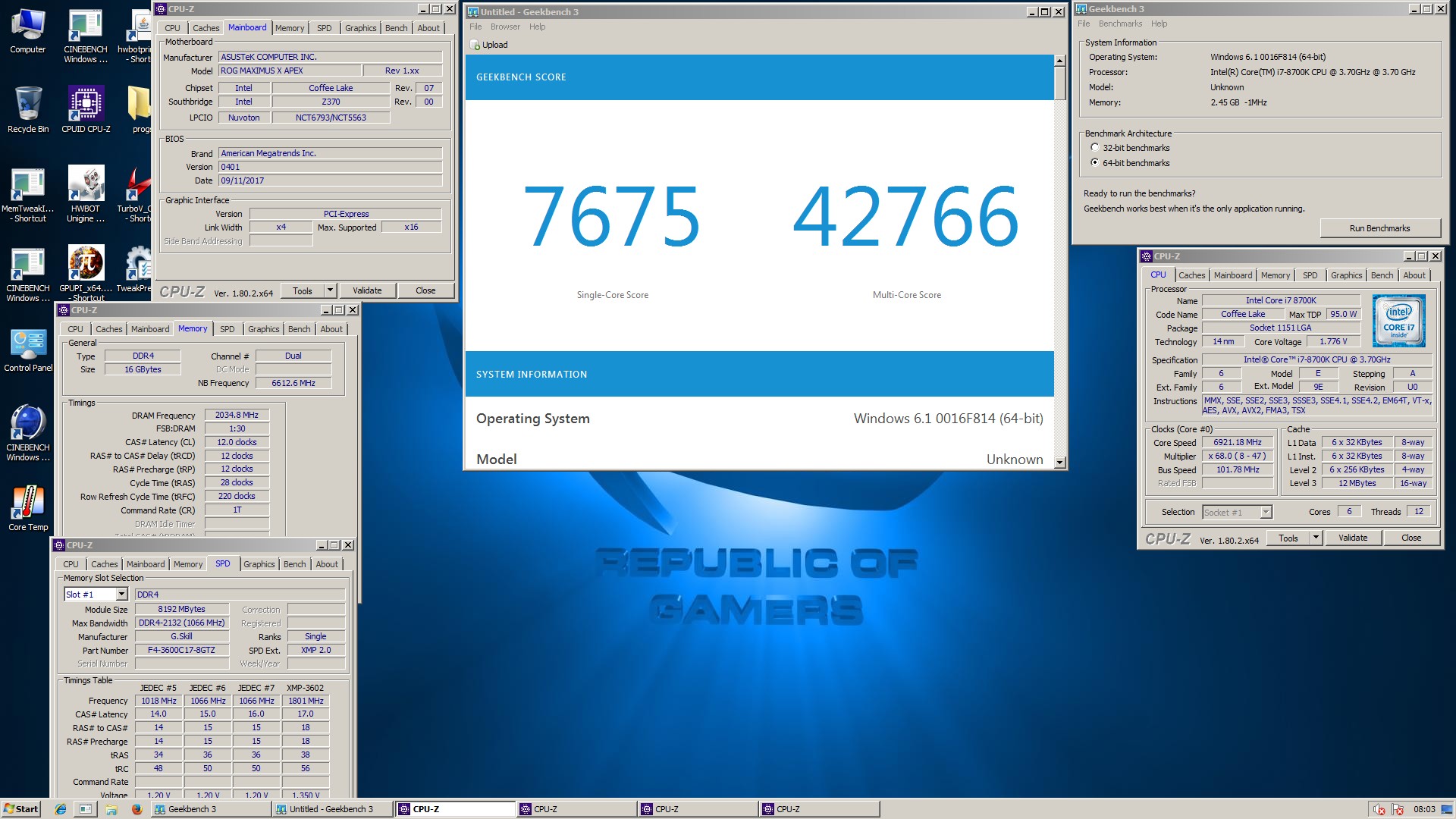1456x819 pixels.
Task: Click the Switch between windows quick launch icon
Action: [86, 809]
